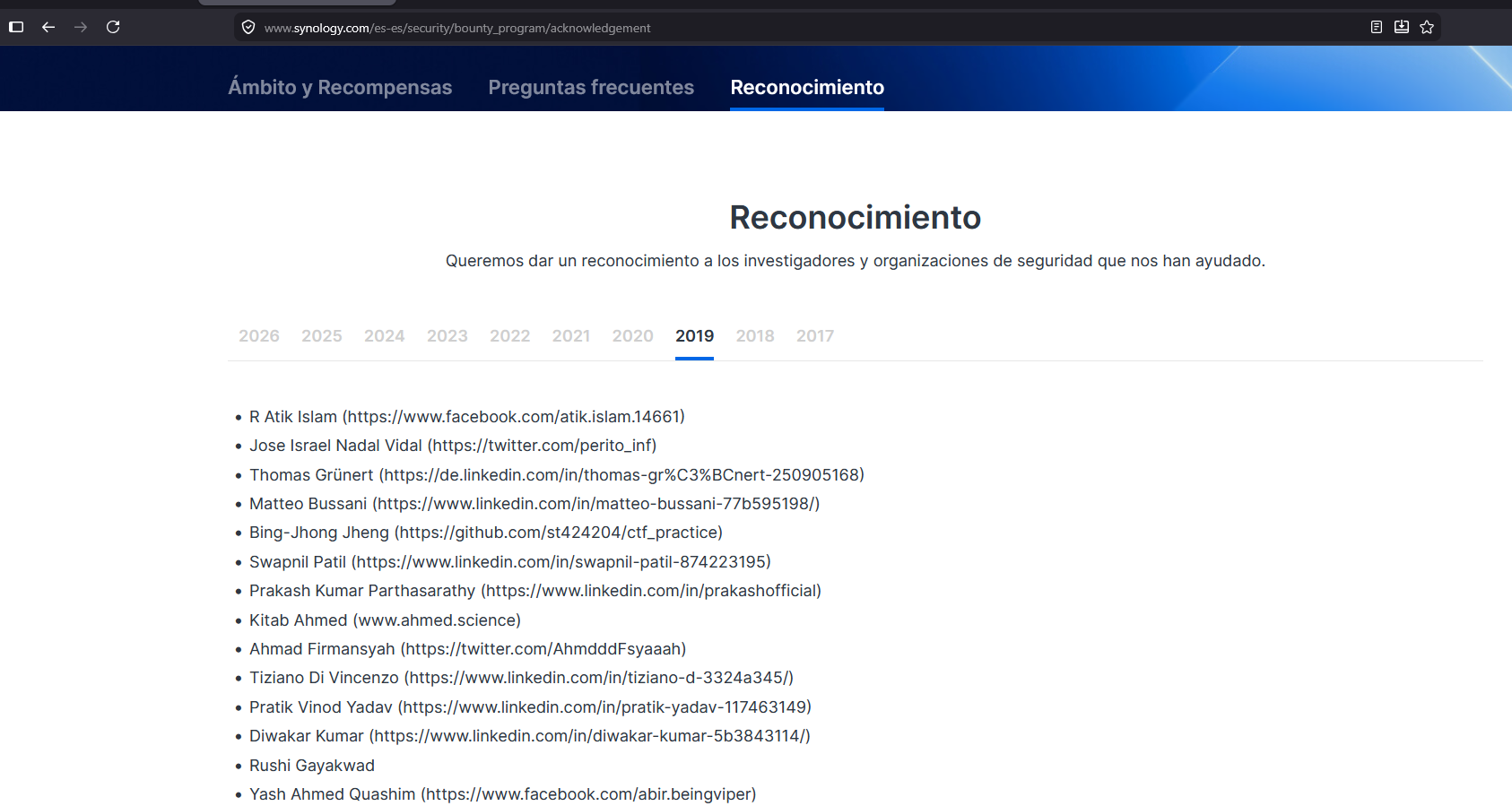Open the Ámbito y Recompensas tab

click(x=340, y=87)
